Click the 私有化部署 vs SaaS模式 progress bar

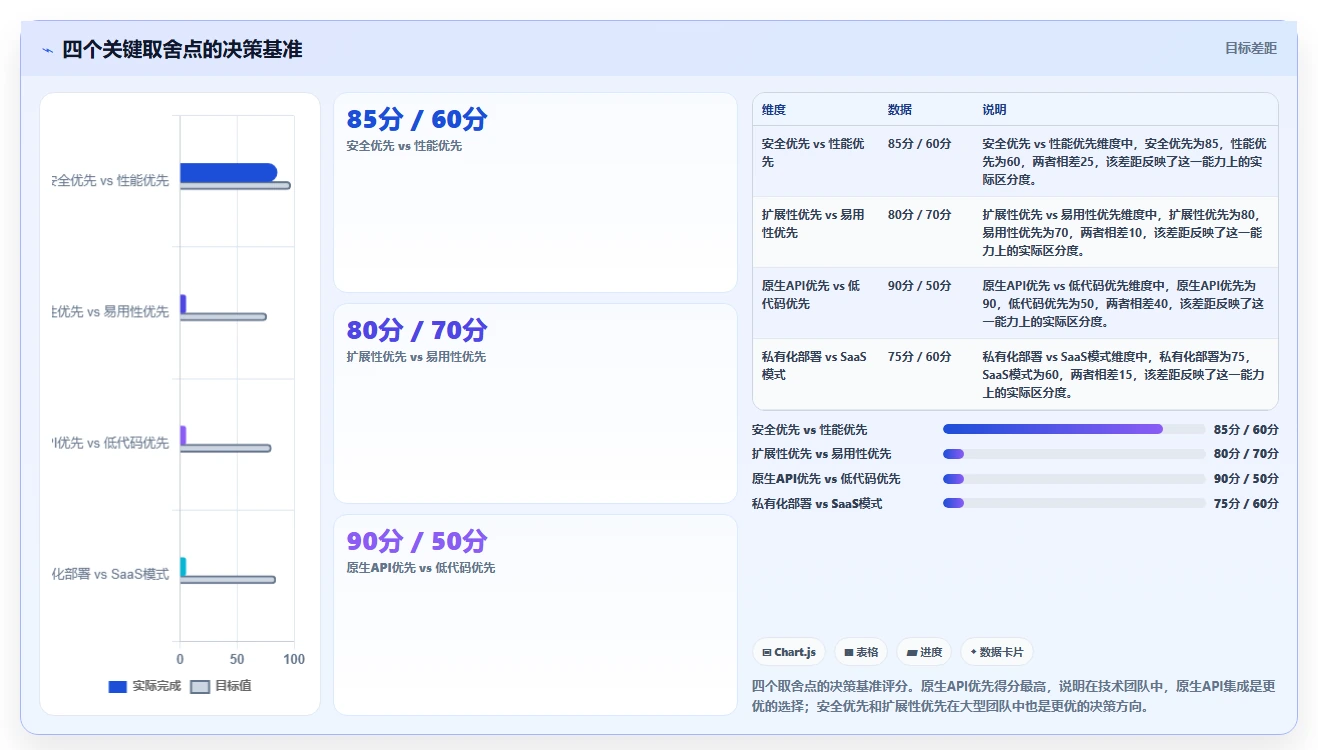tap(1074, 504)
